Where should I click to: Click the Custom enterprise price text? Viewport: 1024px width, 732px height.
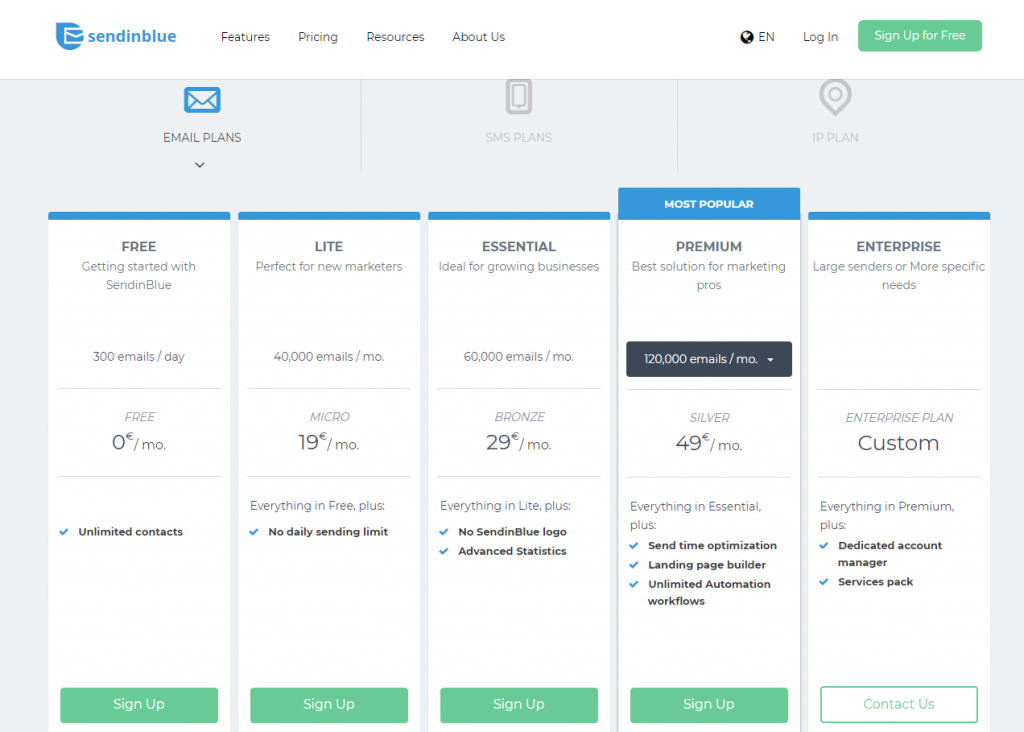pyautogui.click(x=899, y=443)
